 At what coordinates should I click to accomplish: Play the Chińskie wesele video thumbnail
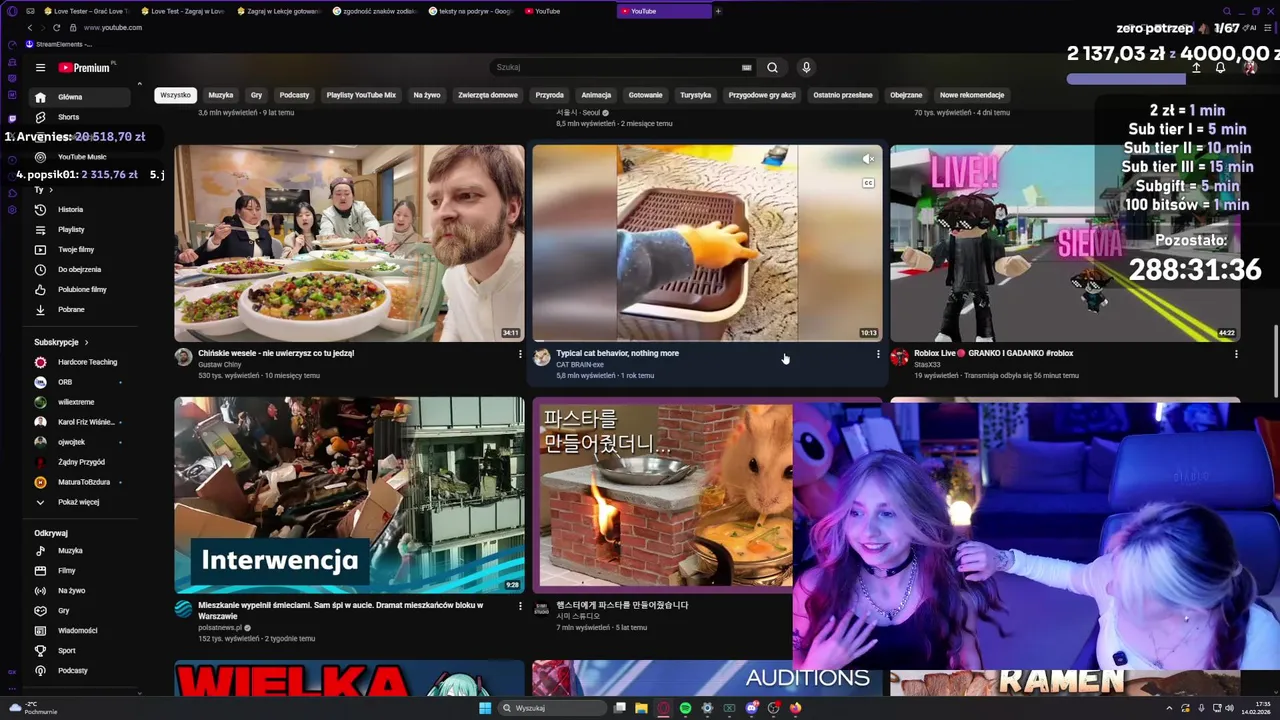click(x=349, y=243)
